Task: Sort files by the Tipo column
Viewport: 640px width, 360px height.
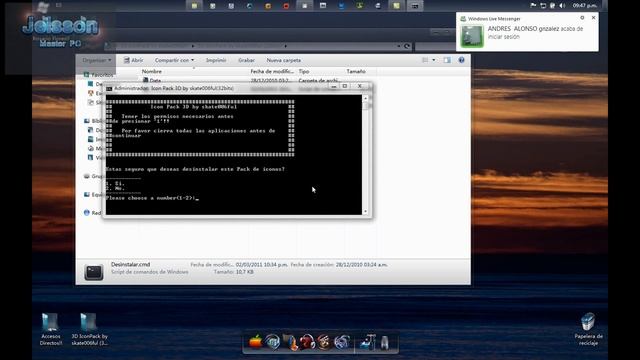Action: pos(304,71)
